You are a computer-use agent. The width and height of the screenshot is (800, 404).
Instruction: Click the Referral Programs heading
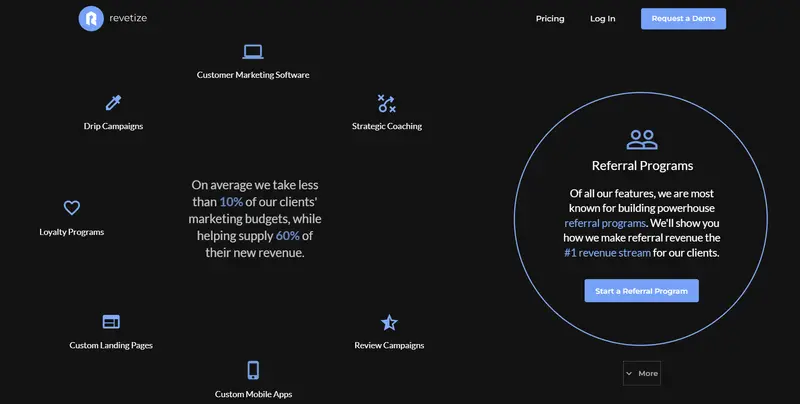642,166
